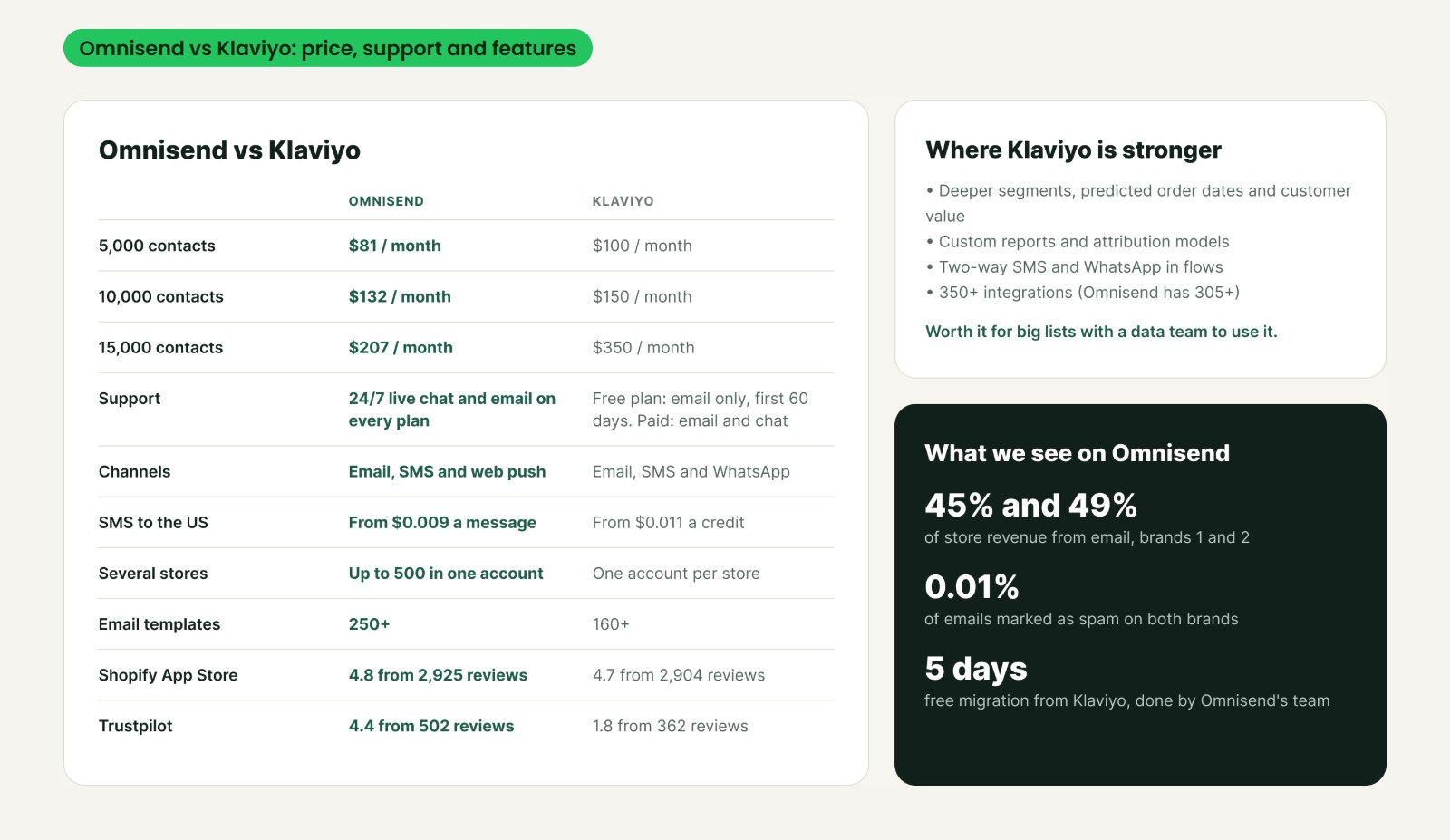
Task: Click the '$100 / month' Klaviyo price
Action: (643, 246)
